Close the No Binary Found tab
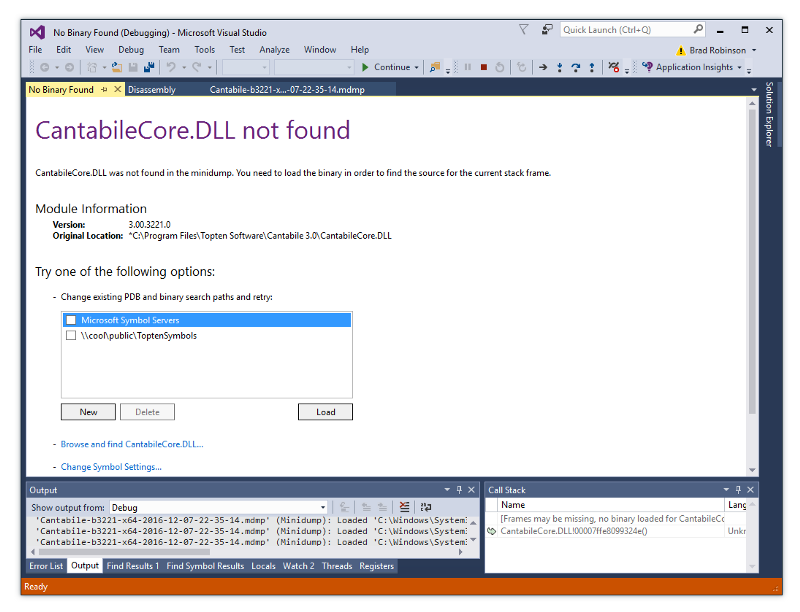 tap(117, 89)
